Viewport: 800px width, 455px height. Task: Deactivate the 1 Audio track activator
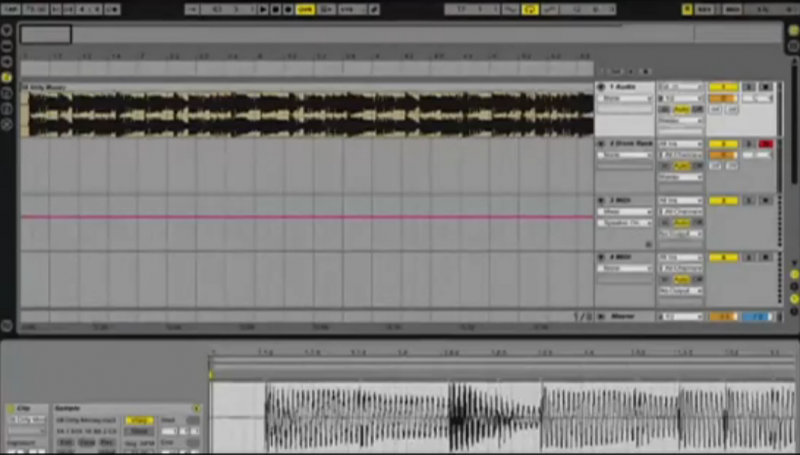[723, 87]
